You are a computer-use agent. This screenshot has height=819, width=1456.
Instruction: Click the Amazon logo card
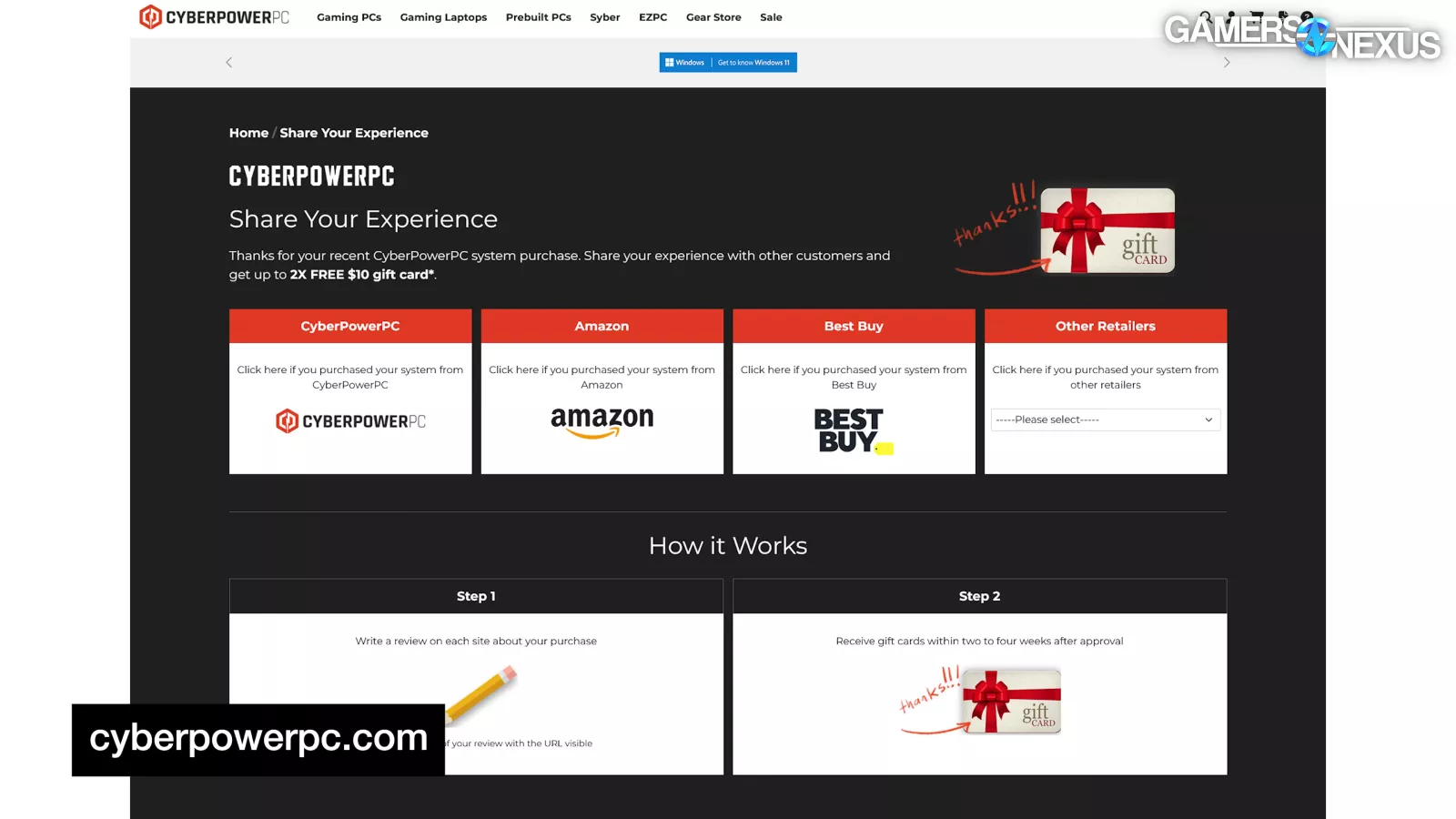point(602,421)
